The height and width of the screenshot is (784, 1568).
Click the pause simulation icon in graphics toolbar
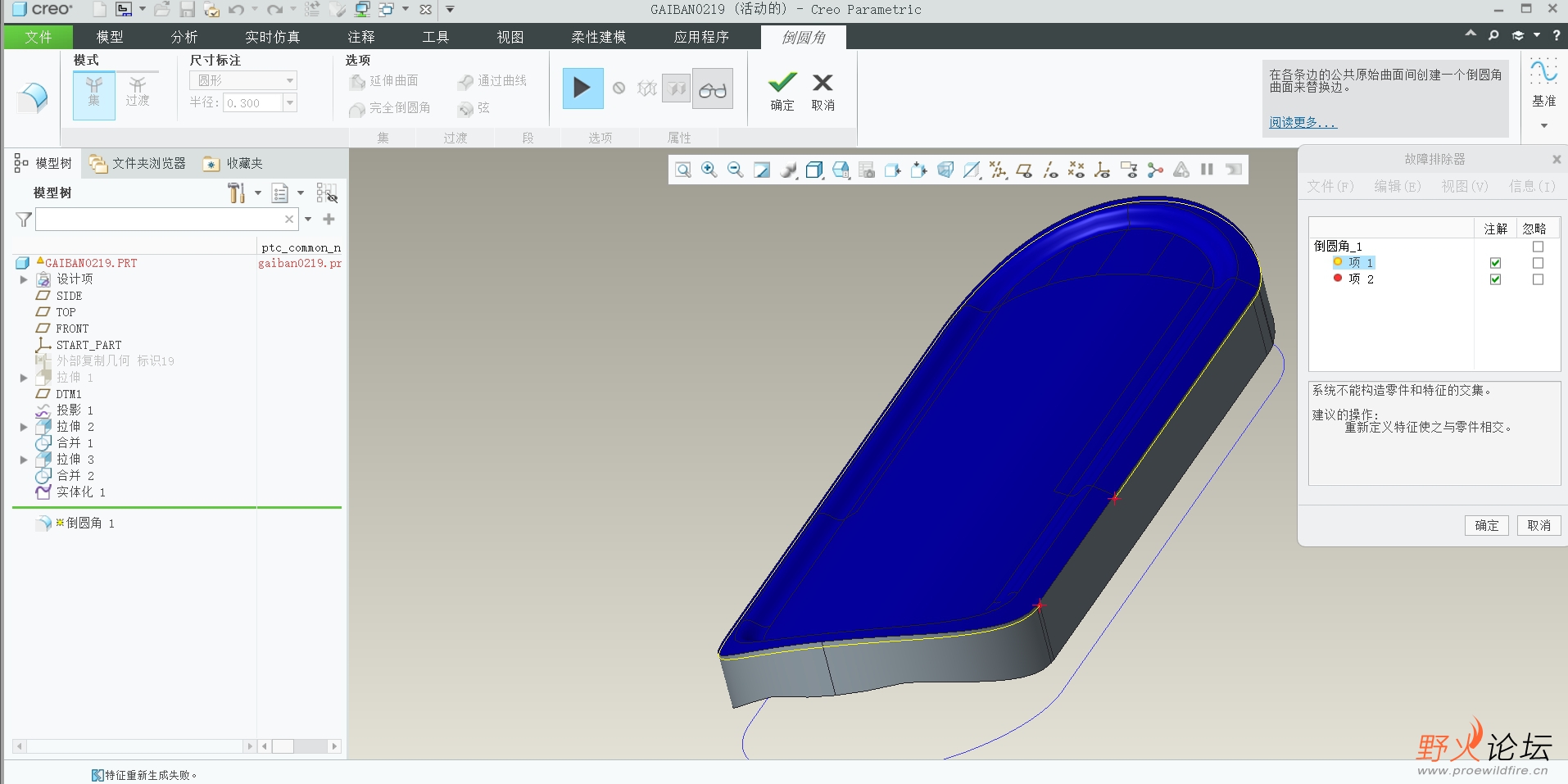coord(1207,170)
